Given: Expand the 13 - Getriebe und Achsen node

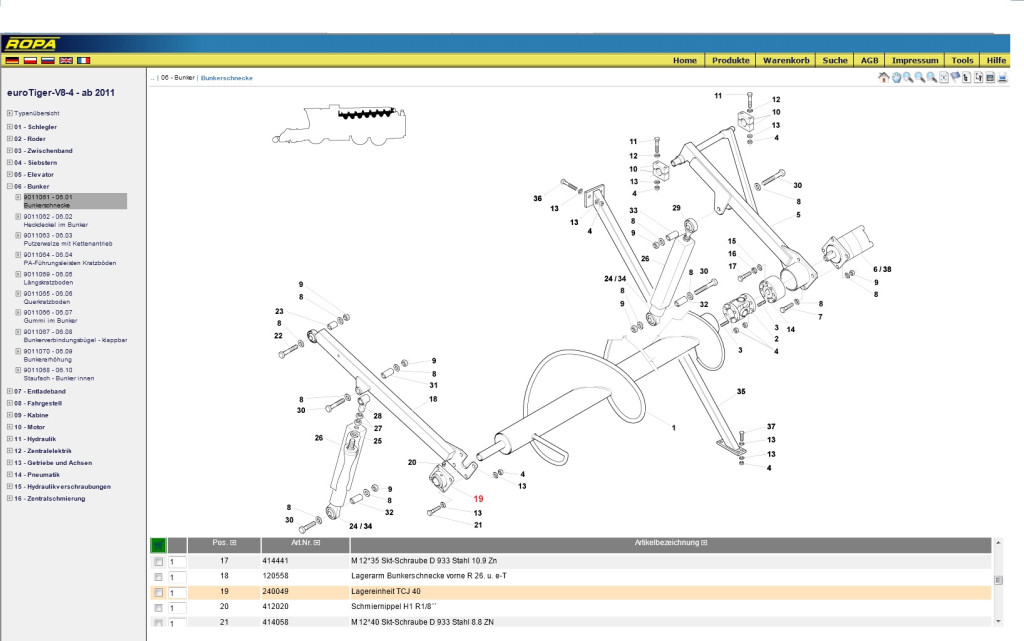Looking at the screenshot, I should point(10,462).
